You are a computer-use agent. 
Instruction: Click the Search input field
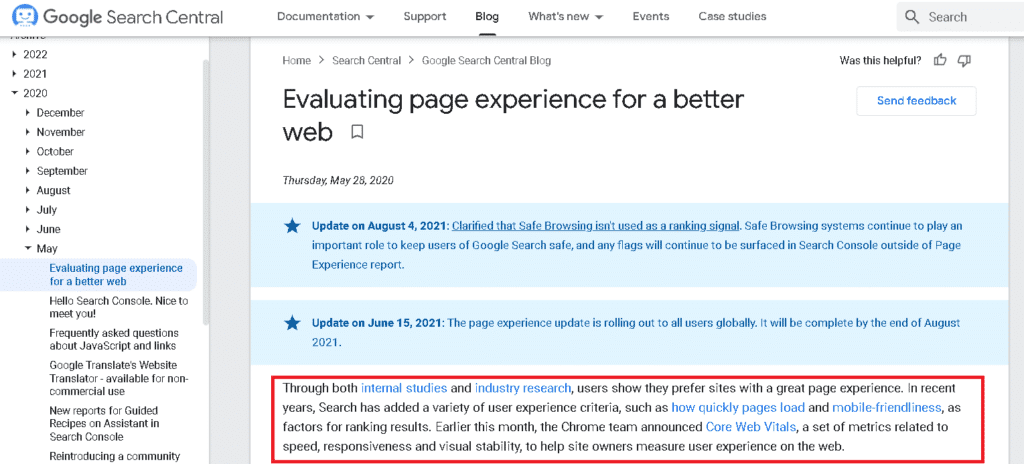(x=961, y=17)
